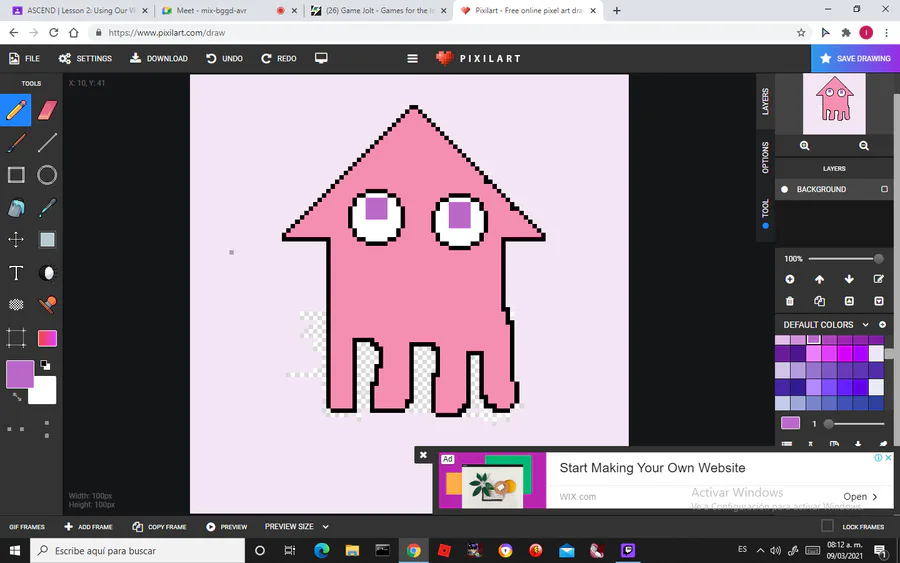Switch to the Game Jolt browser tab
Screen dimensions: 900x563
pyautogui.click(x=379, y=10)
